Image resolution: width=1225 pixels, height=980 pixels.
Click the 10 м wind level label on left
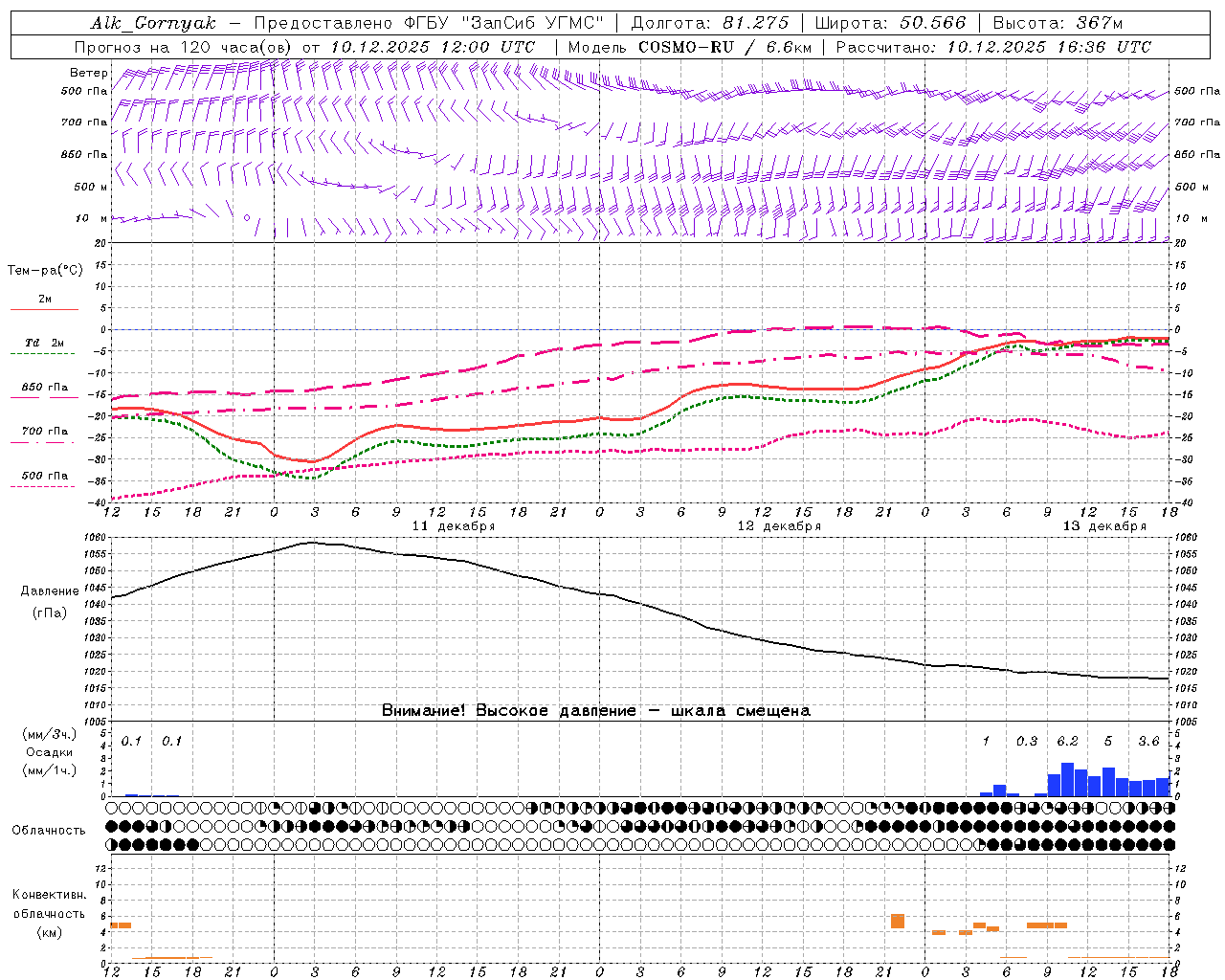[91, 218]
